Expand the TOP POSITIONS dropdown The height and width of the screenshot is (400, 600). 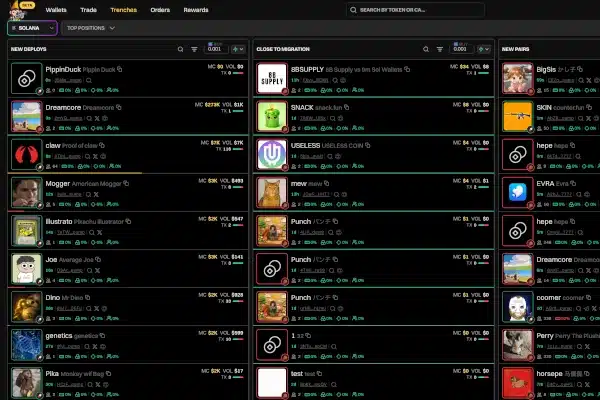coord(90,28)
